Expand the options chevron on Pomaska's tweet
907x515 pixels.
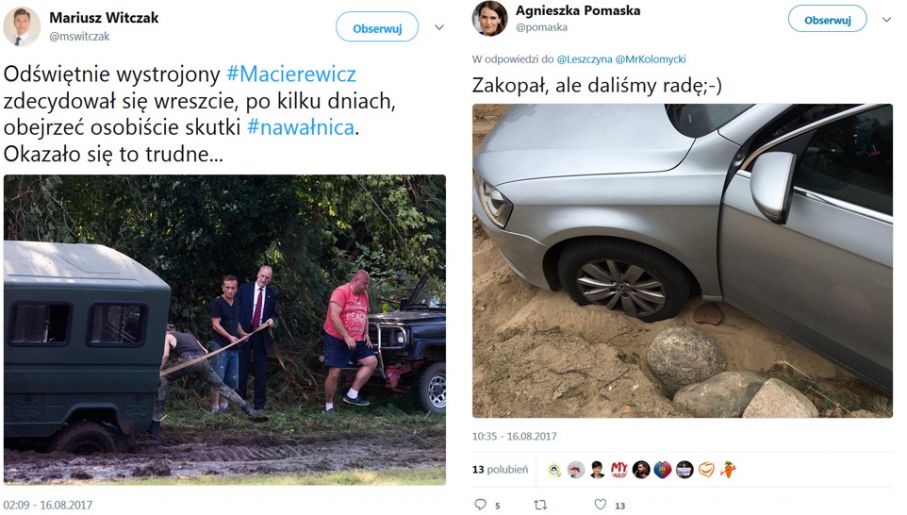[x=886, y=20]
